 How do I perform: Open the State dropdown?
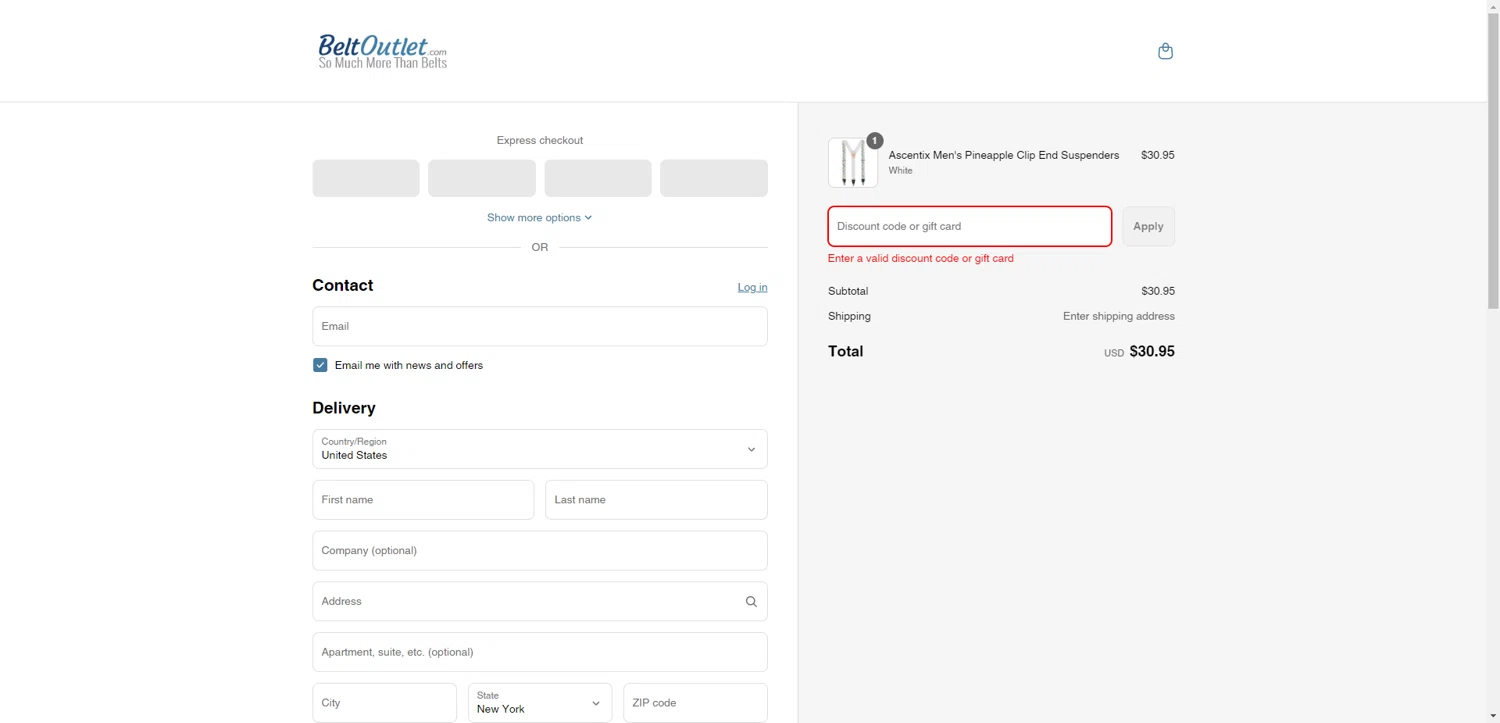[540, 703]
